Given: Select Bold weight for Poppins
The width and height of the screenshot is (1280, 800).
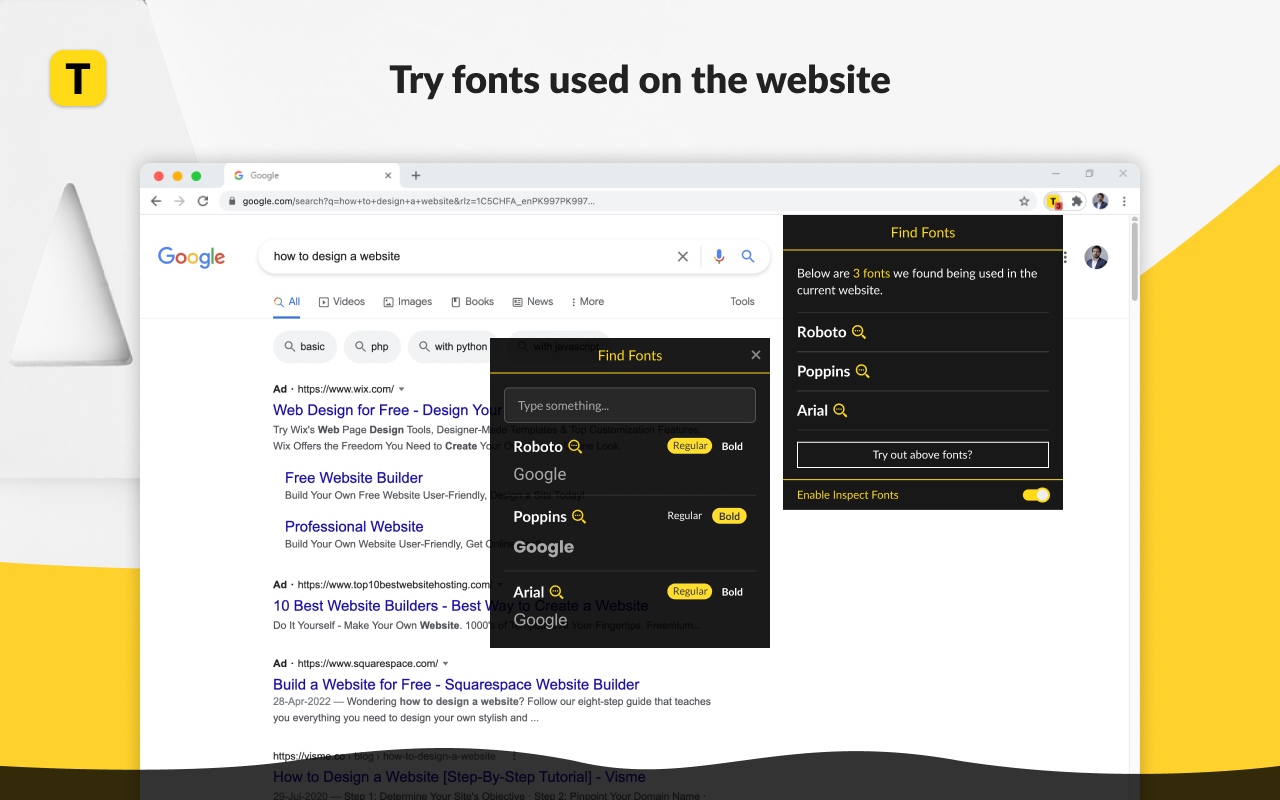Looking at the screenshot, I should tap(729, 516).
